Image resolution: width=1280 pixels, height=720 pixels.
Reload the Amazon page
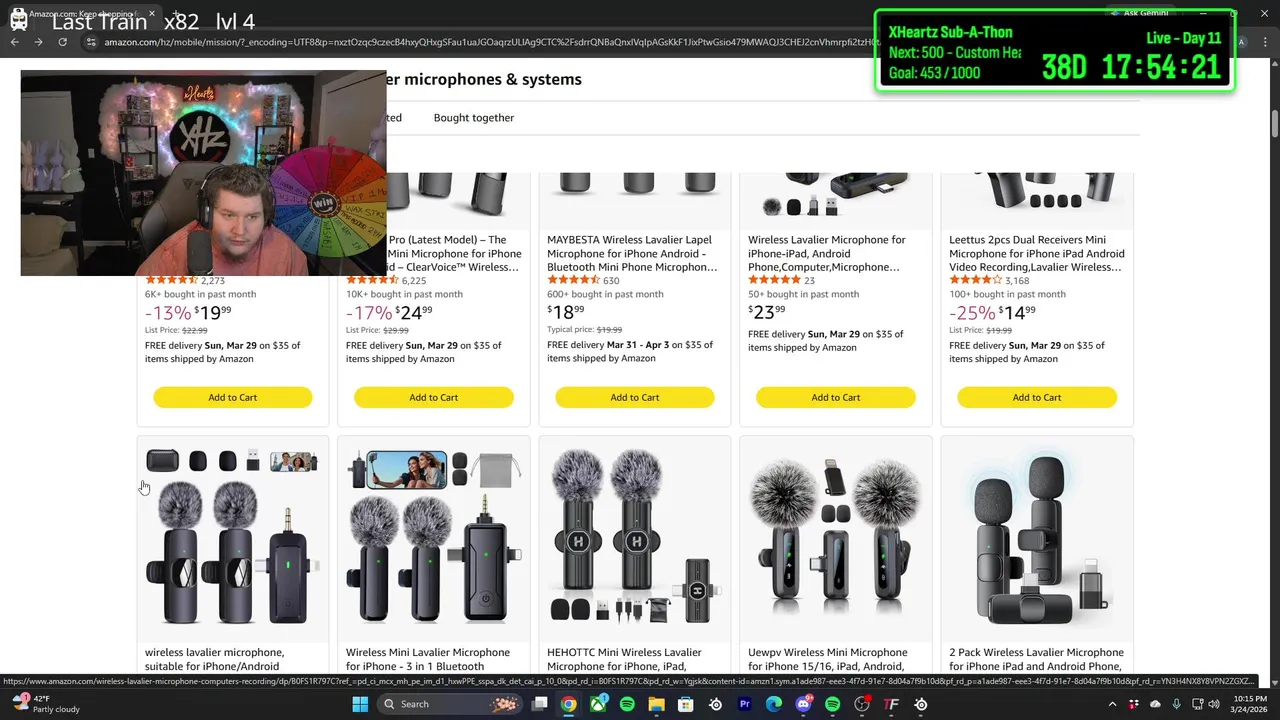coord(62,42)
